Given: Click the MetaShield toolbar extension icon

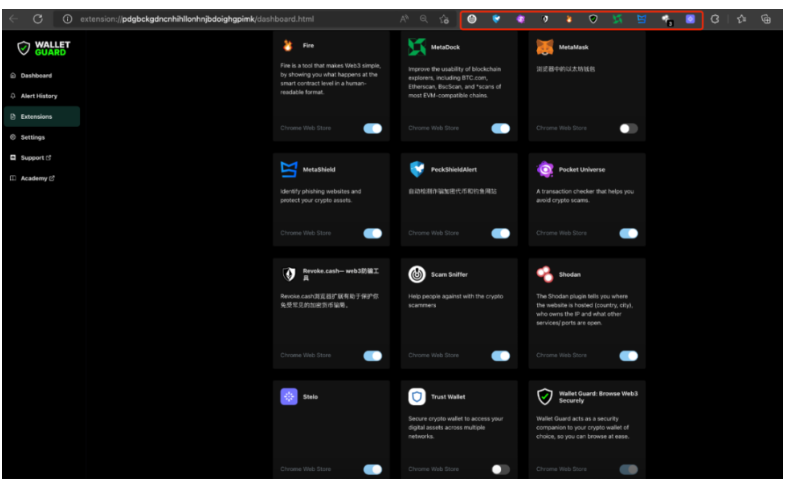Looking at the screenshot, I should [642, 19].
